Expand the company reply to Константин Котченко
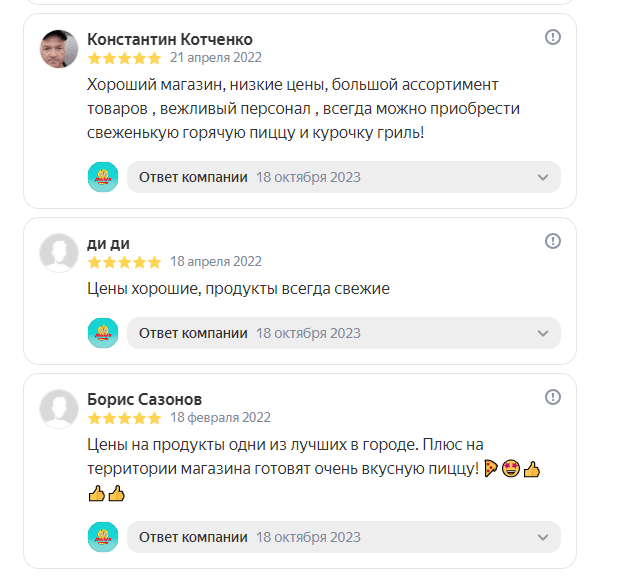642x576 pixels. pos(543,177)
